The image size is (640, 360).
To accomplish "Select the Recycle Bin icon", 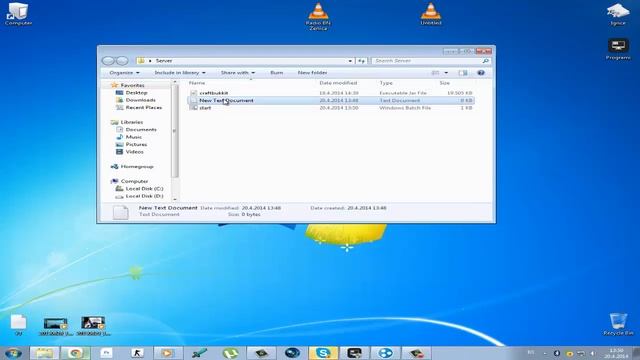I will pos(618,324).
